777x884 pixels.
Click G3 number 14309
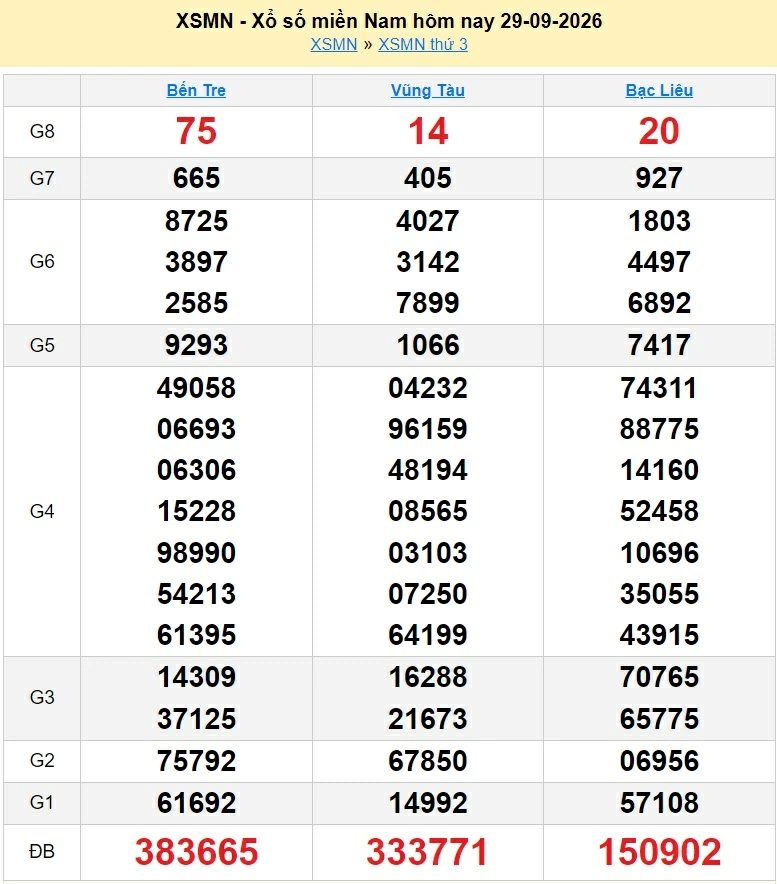tap(196, 677)
